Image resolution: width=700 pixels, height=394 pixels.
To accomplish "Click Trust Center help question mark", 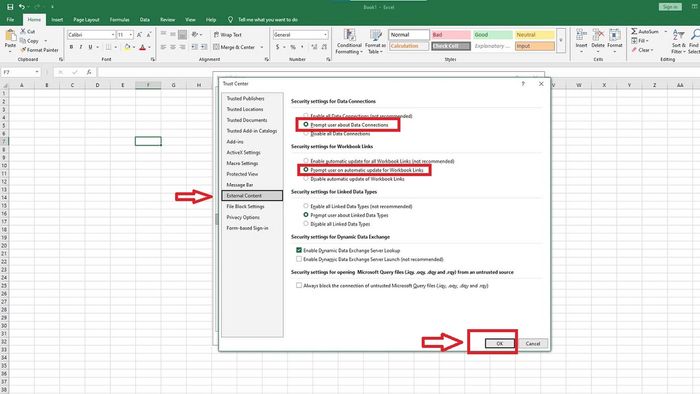I will click(x=523, y=83).
